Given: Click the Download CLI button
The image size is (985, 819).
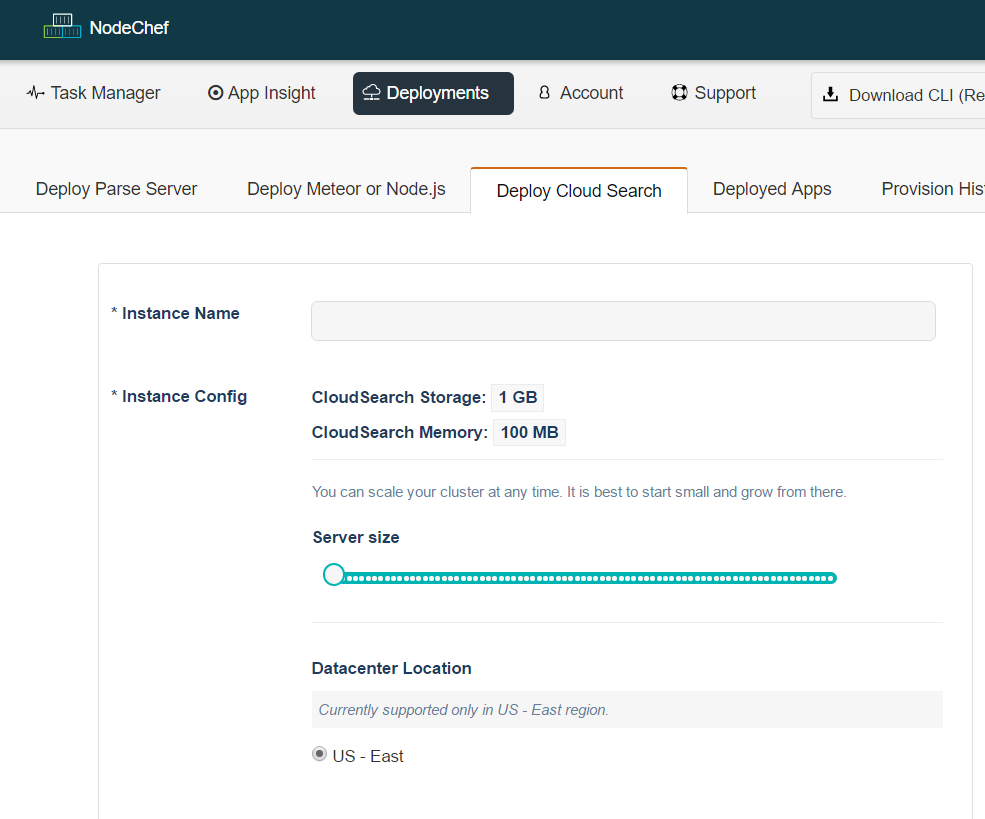Looking at the screenshot, I should (898, 95).
